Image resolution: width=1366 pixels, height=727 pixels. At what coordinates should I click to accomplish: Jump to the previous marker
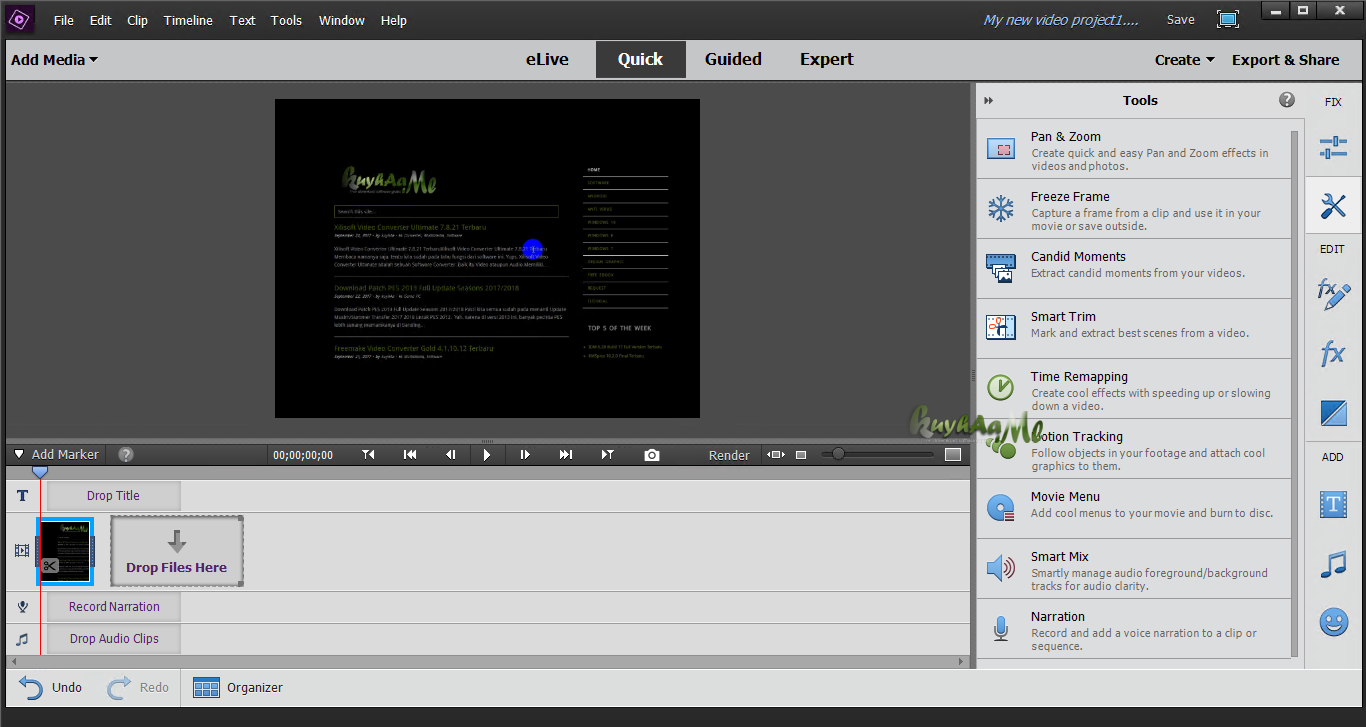tap(369, 454)
